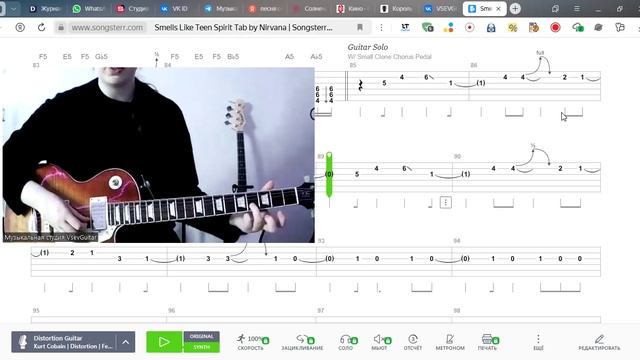This screenshot has height=360, width=640.
Task: Click the green shield extension icon
Action: pyautogui.click(x=427, y=27)
